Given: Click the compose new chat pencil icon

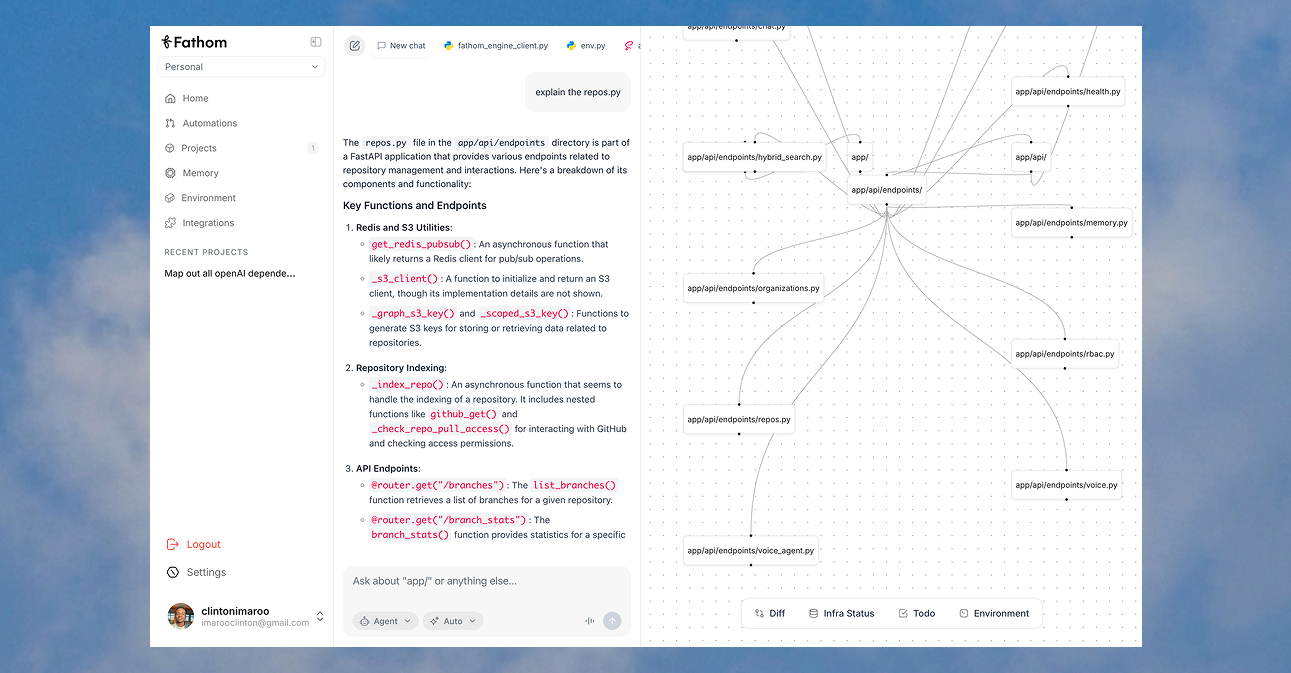Looking at the screenshot, I should [x=355, y=46].
